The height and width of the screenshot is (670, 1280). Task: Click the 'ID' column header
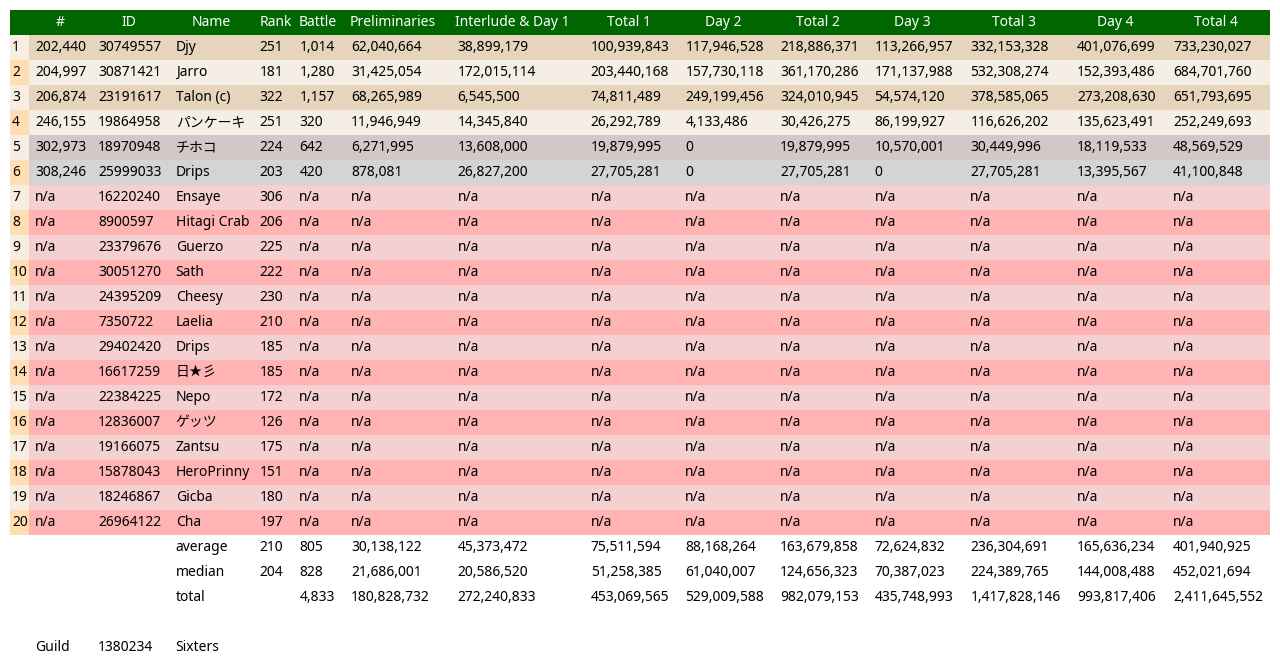128,21
